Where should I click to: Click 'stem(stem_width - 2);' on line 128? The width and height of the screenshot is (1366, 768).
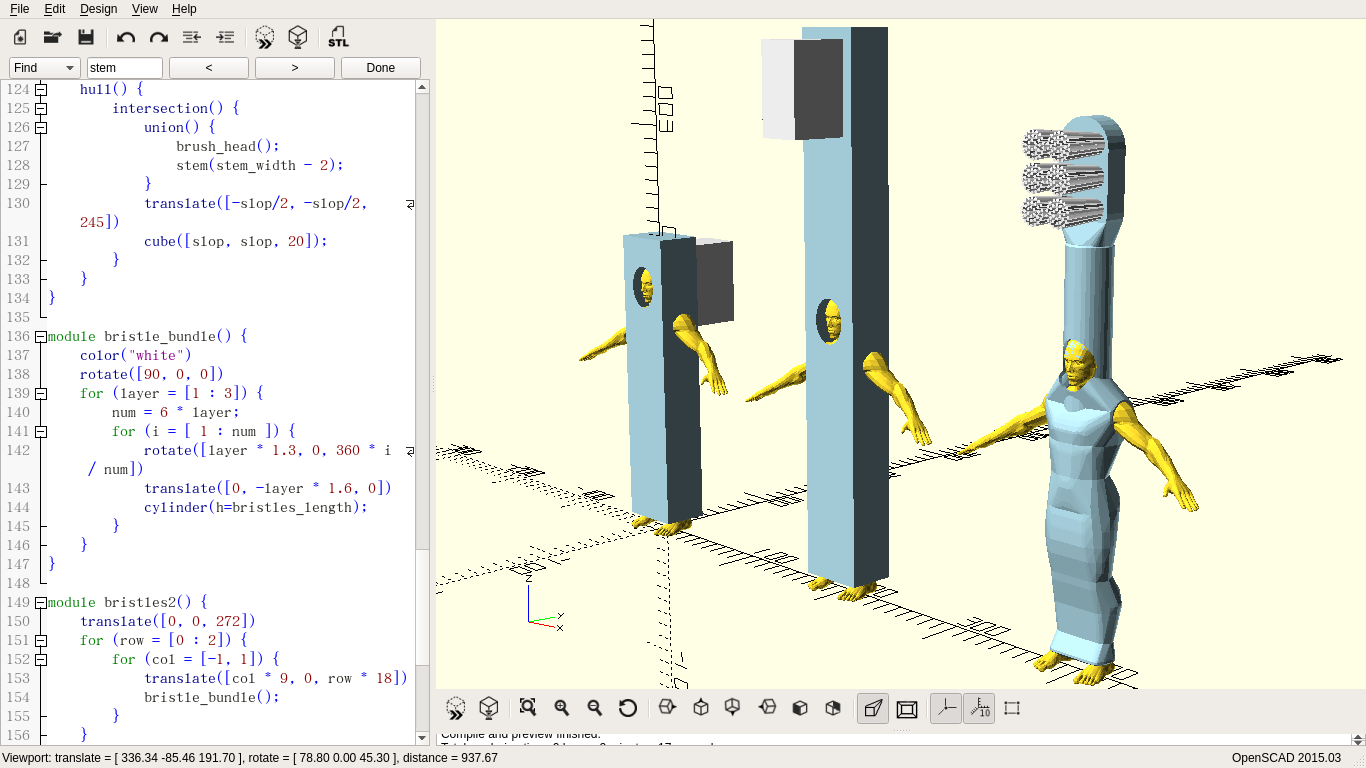click(x=260, y=165)
